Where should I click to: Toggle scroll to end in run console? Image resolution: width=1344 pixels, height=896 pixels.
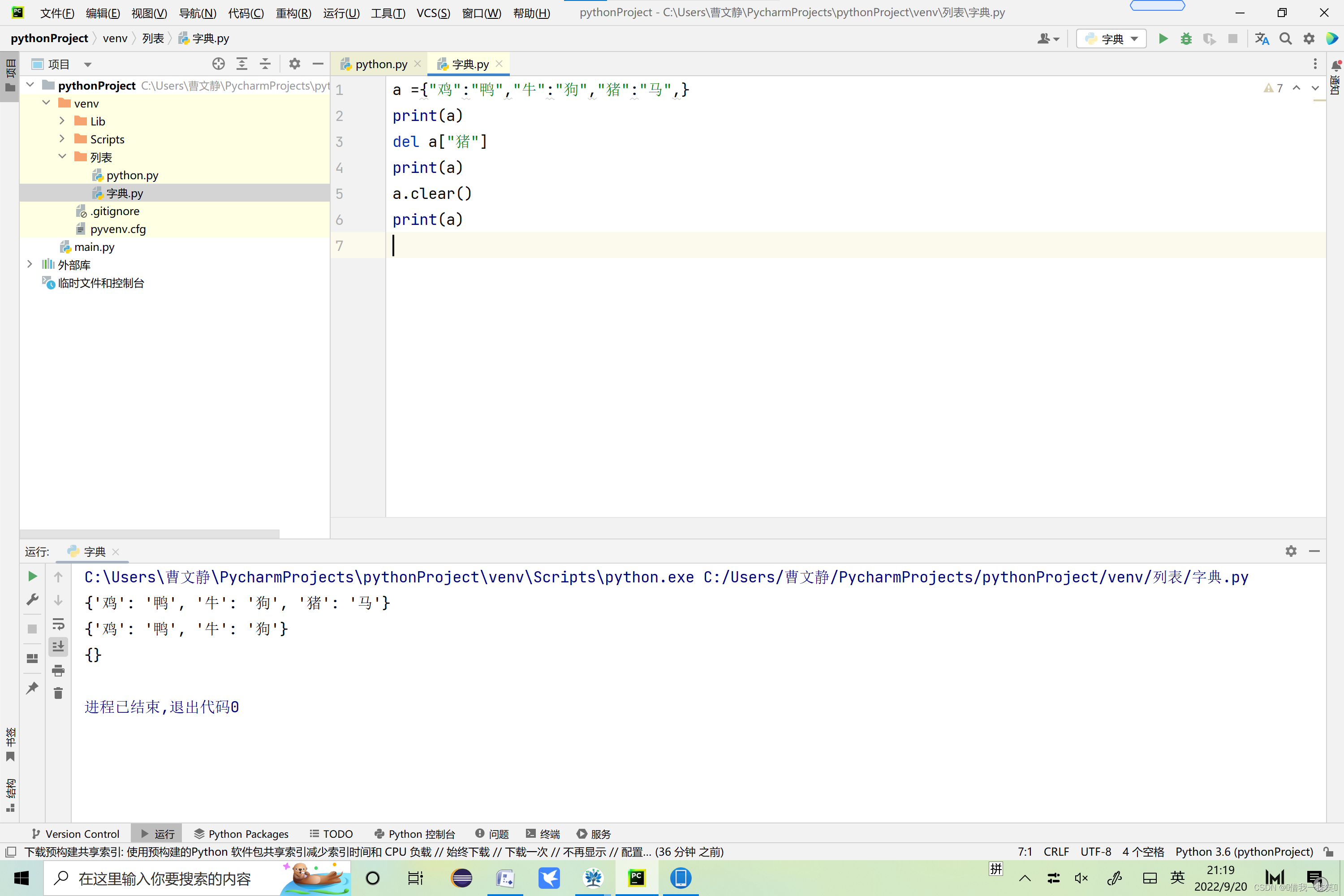[58, 647]
